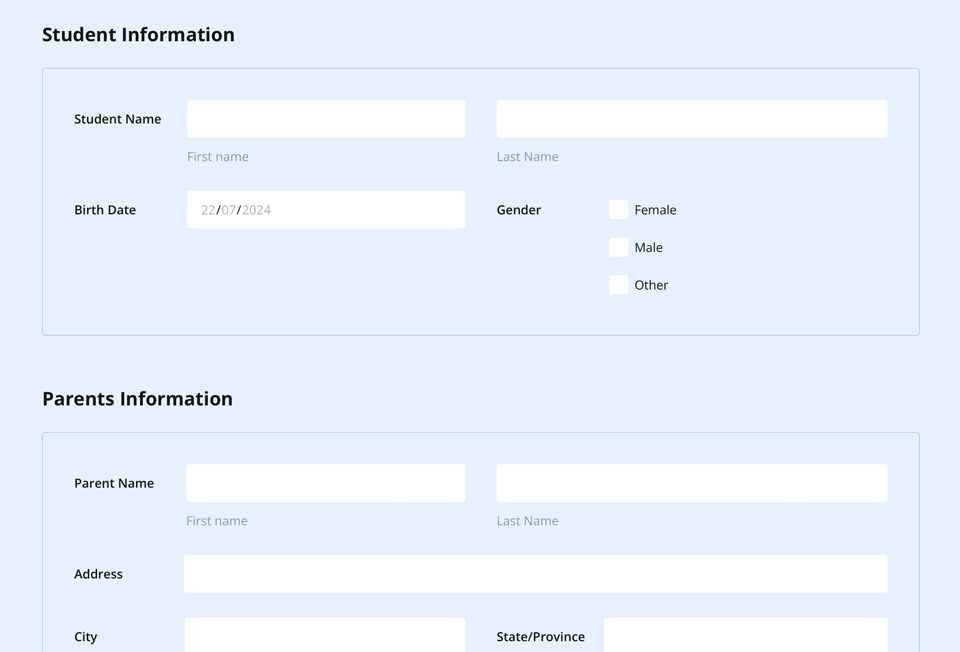Click the "Student Information" section heading
This screenshot has width=960, height=652.
138,34
